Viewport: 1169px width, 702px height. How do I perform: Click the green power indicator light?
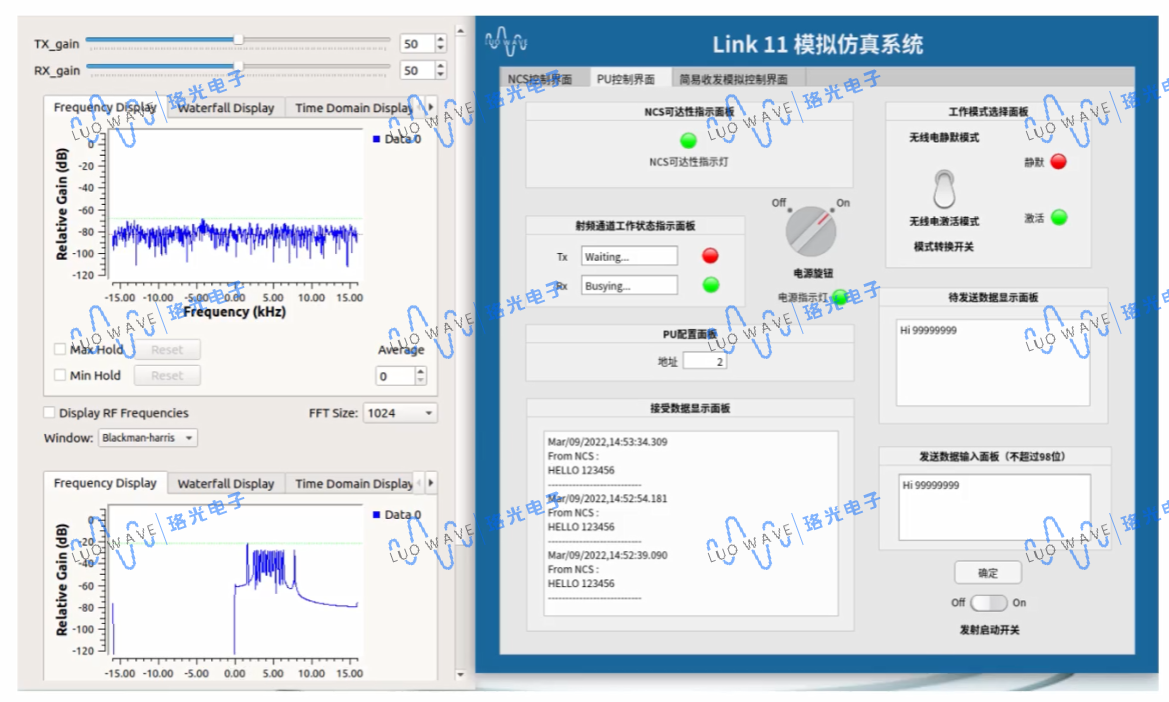(x=840, y=297)
